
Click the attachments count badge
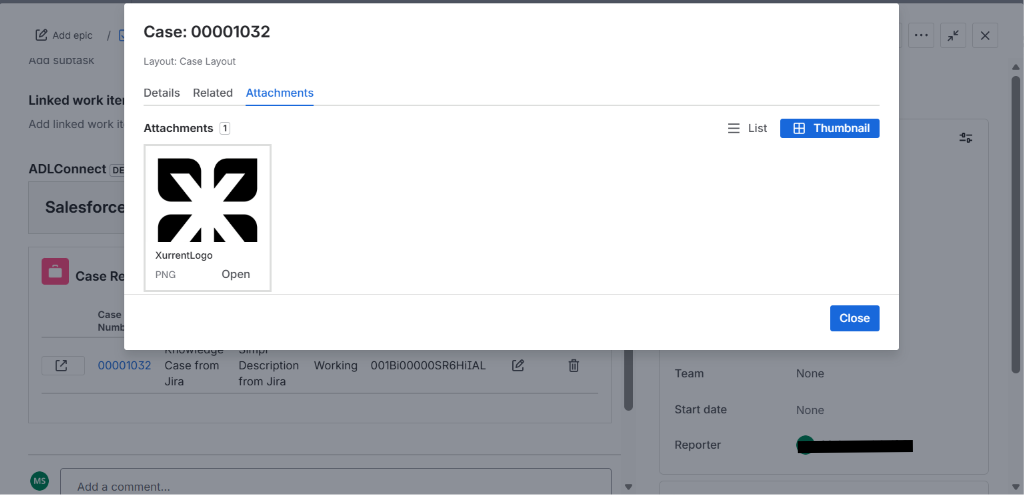click(x=225, y=129)
